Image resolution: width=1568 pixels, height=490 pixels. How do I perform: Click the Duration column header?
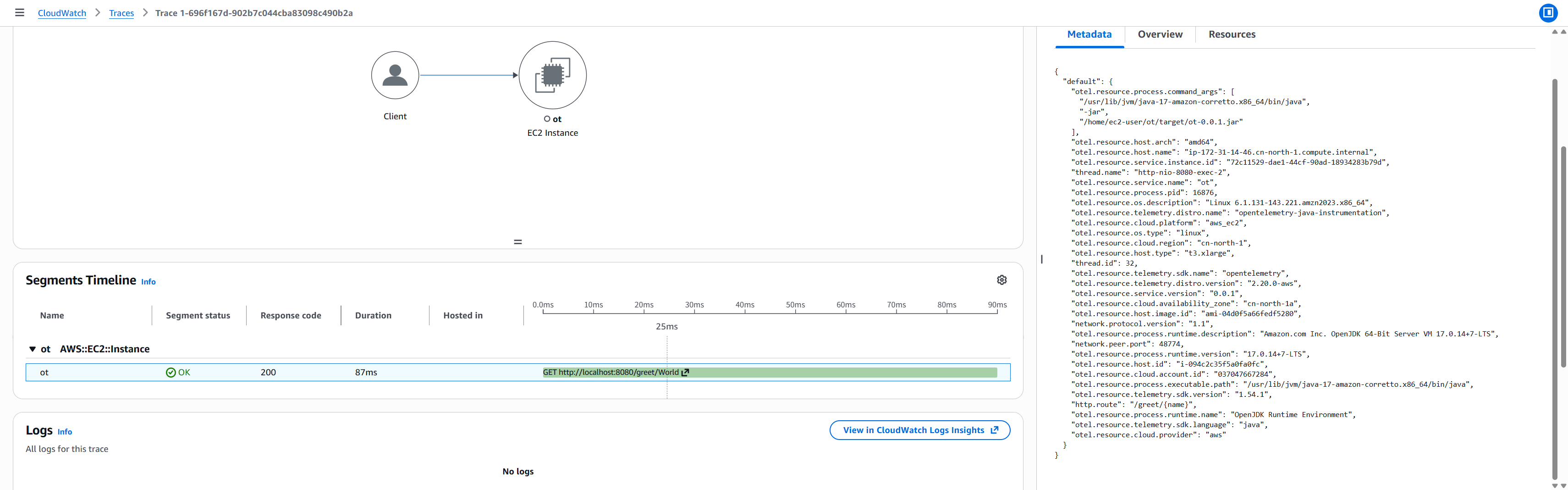click(x=373, y=316)
